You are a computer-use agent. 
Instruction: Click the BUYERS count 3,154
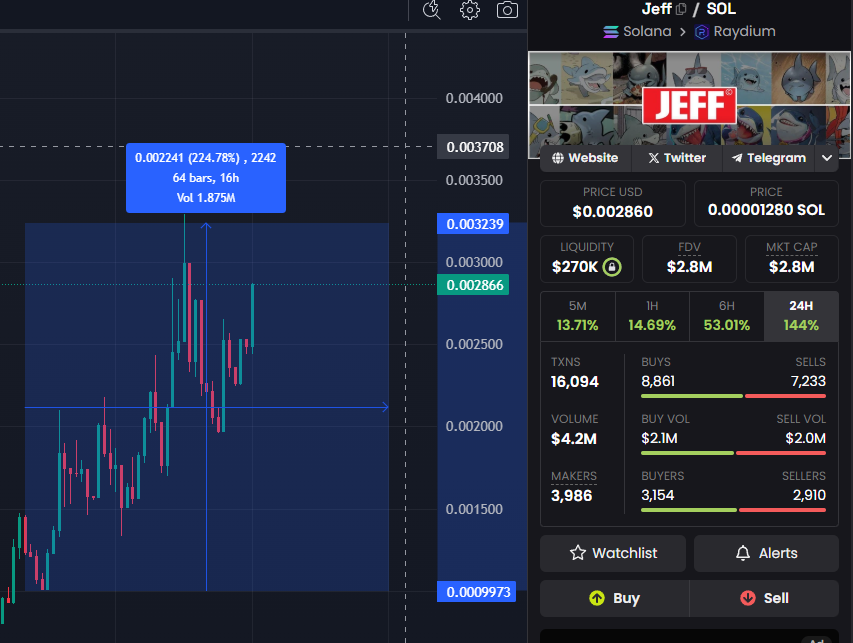pyautogui.click(x=658, y=496)
